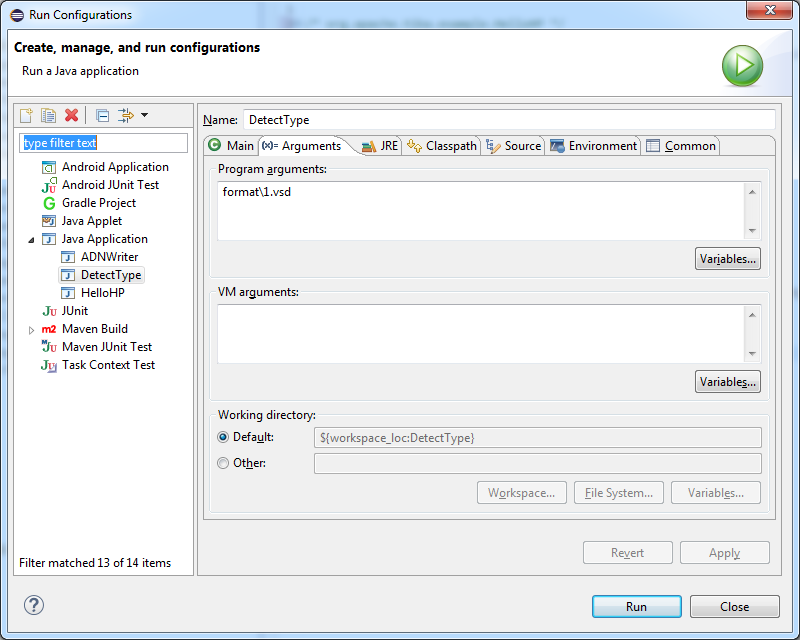Click the Name field containing DetectType

(x=509, y=120)
